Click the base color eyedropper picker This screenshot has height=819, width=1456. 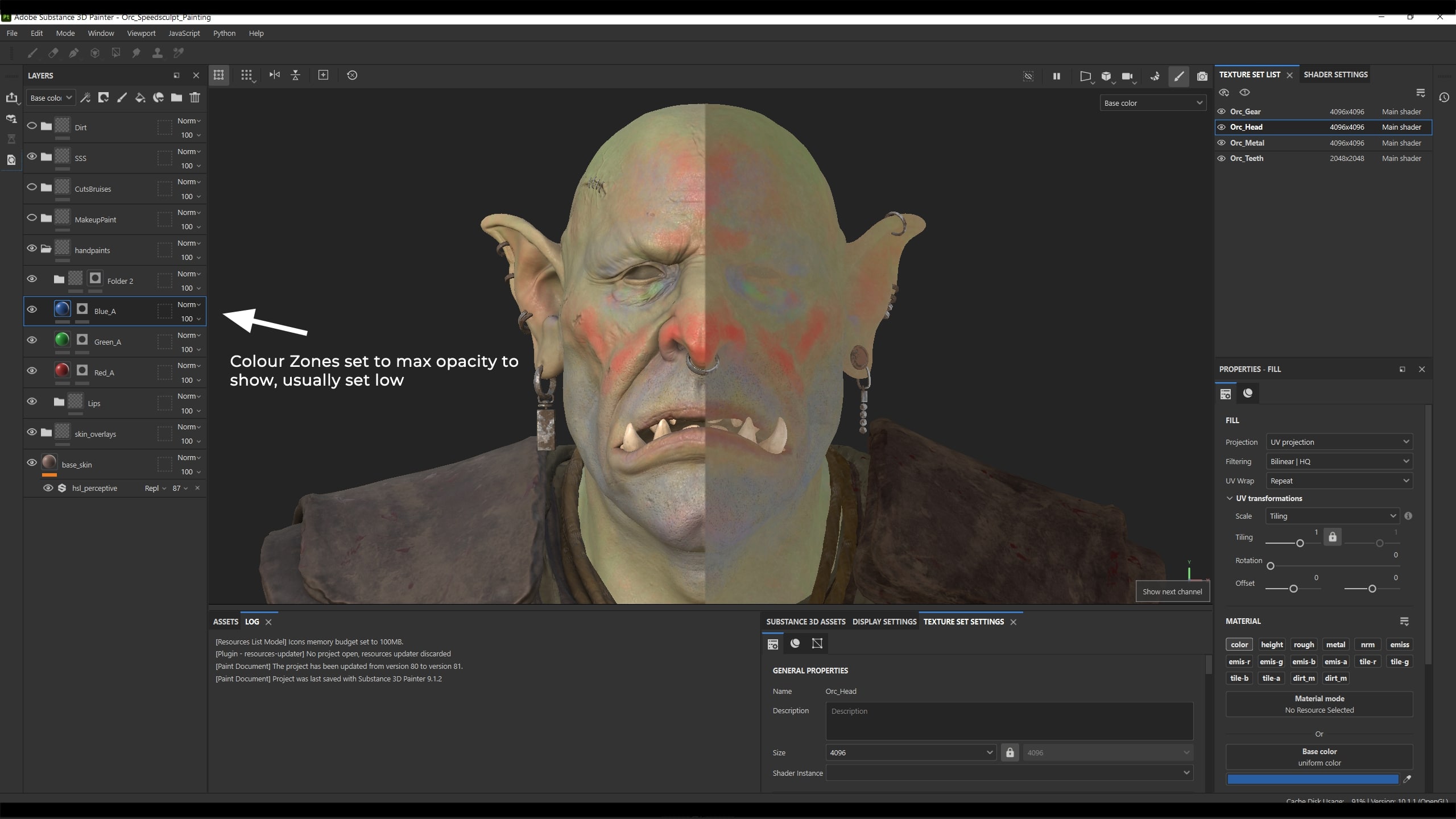coord(1407,779)
